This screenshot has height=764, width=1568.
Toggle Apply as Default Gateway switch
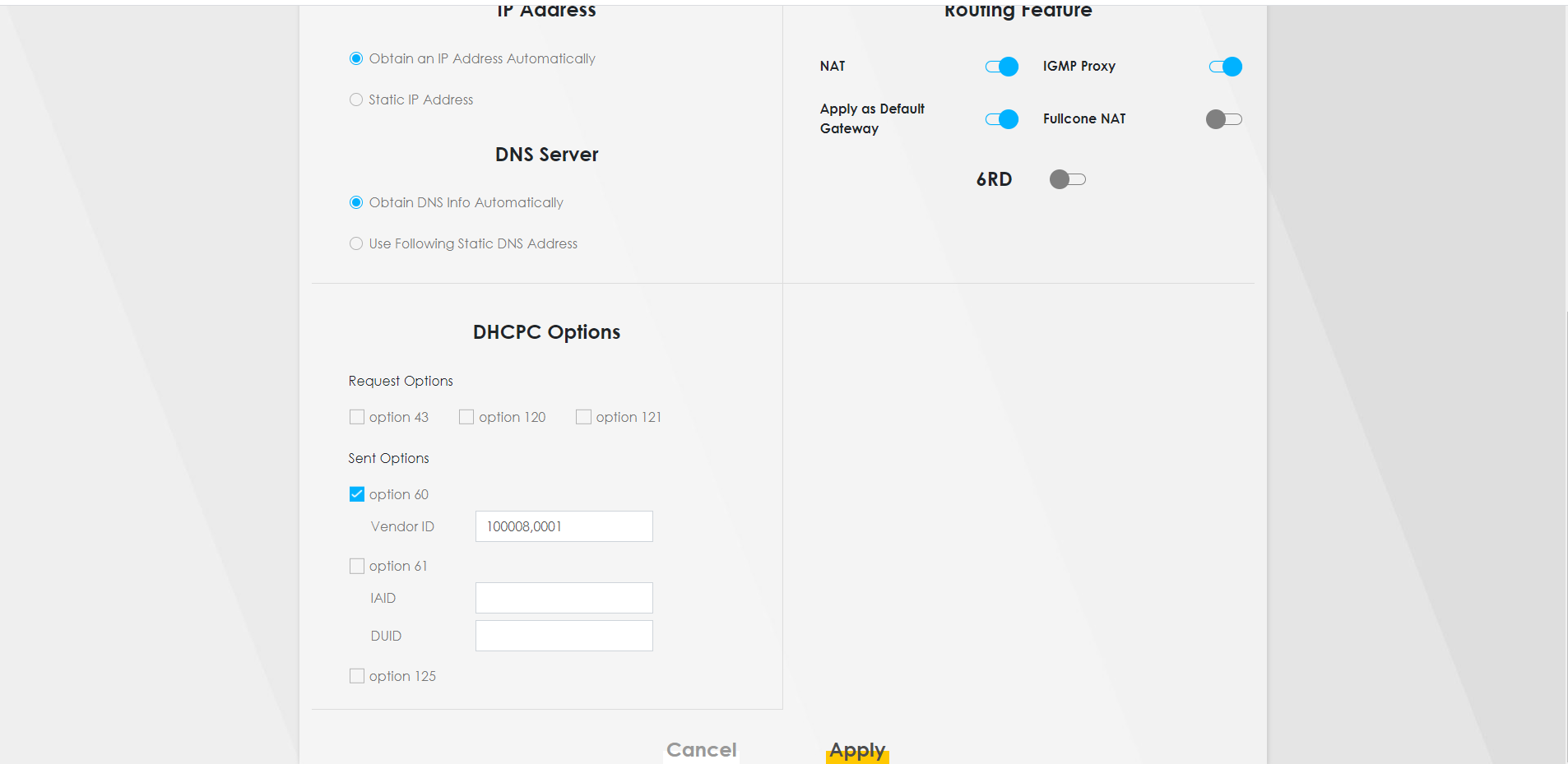(1001, 119)
